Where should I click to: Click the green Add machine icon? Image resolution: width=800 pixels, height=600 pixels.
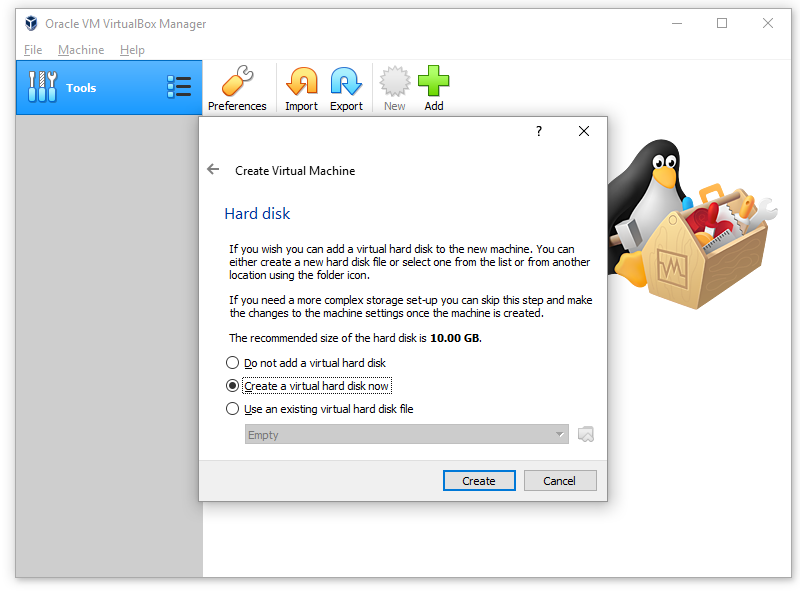point(433,88)
